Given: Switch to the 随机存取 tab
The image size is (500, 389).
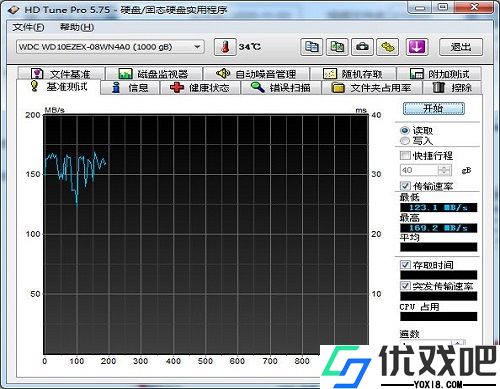Looking at the screenshot, I should [x=353, y=74].
